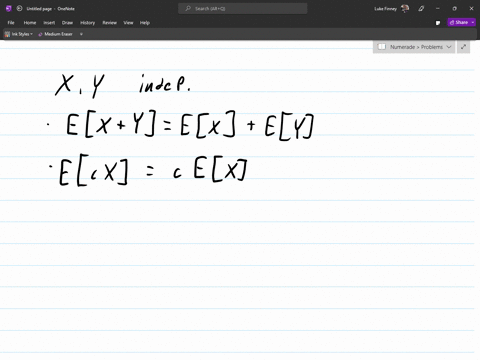Expand the Share dropdown arrow

[x=473, y=22]
